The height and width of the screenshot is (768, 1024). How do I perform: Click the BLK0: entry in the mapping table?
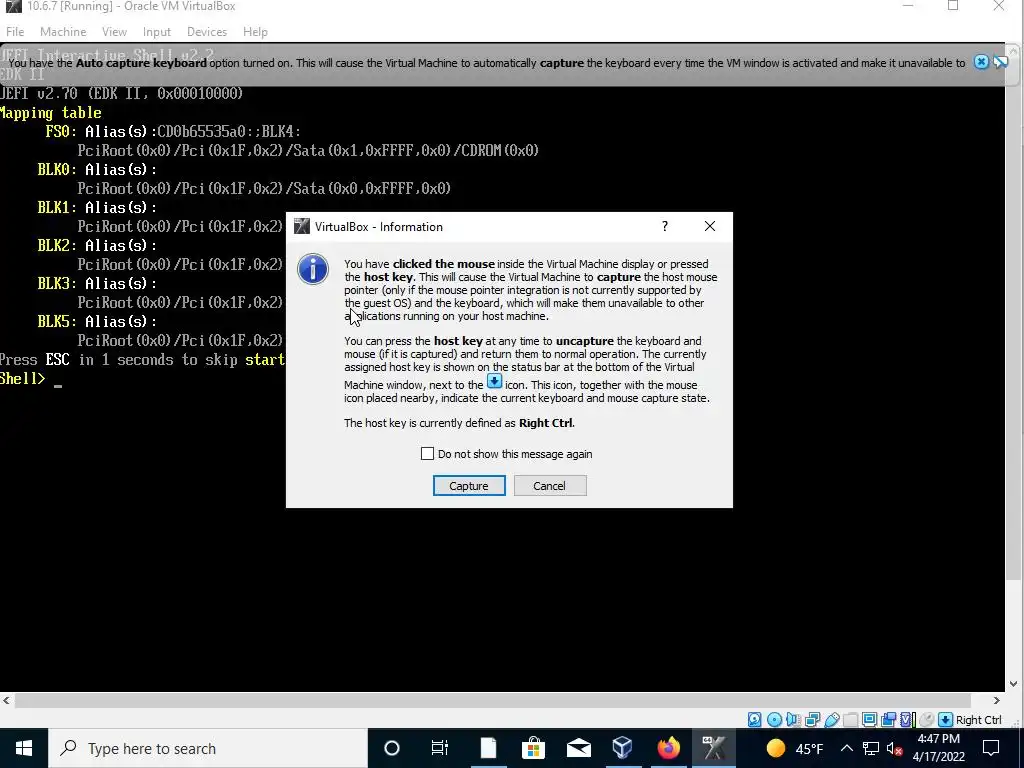point(57,169)
